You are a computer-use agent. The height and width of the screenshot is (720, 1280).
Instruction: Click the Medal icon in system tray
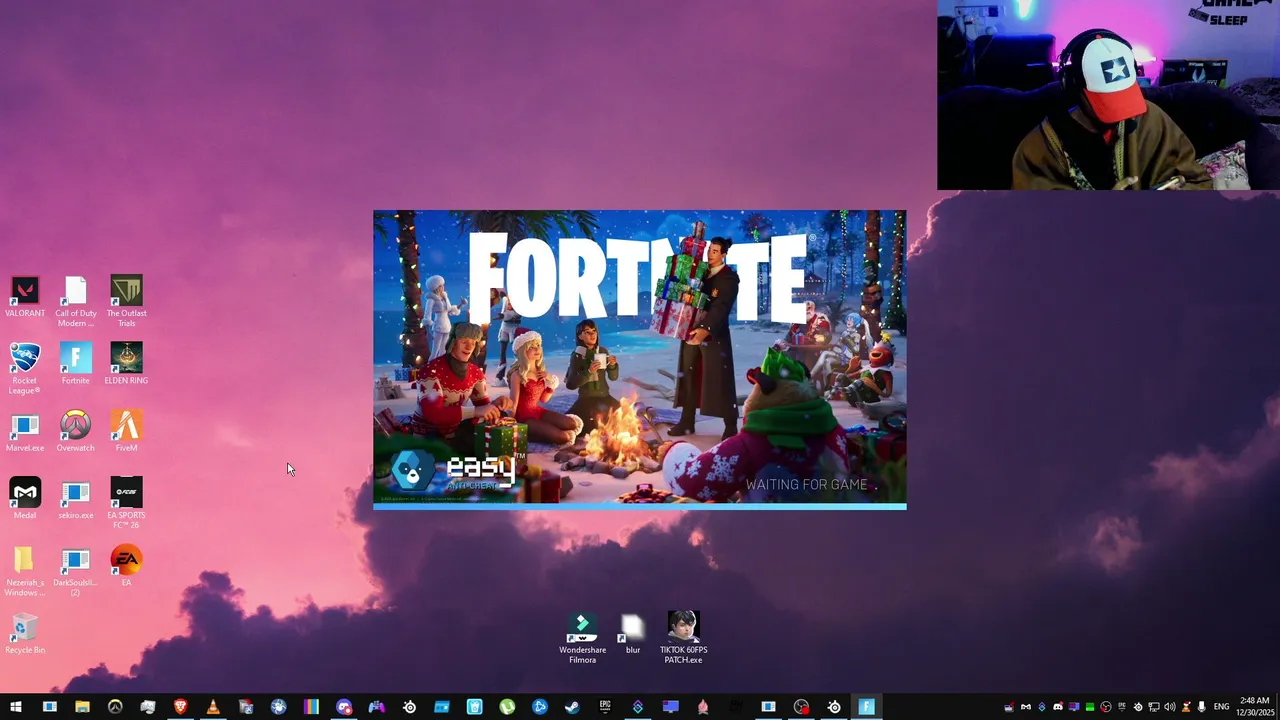[1025, 707]
